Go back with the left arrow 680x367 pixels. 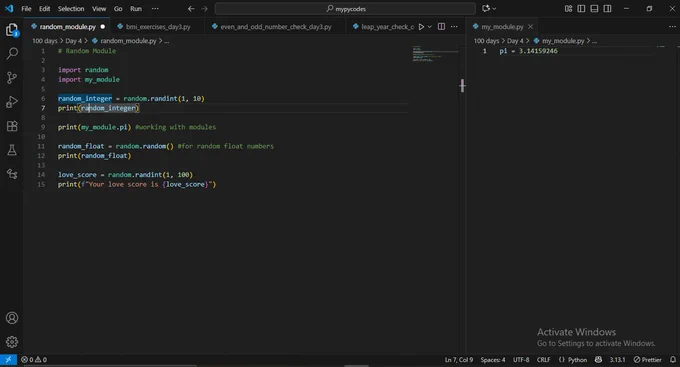coord(191,8)
